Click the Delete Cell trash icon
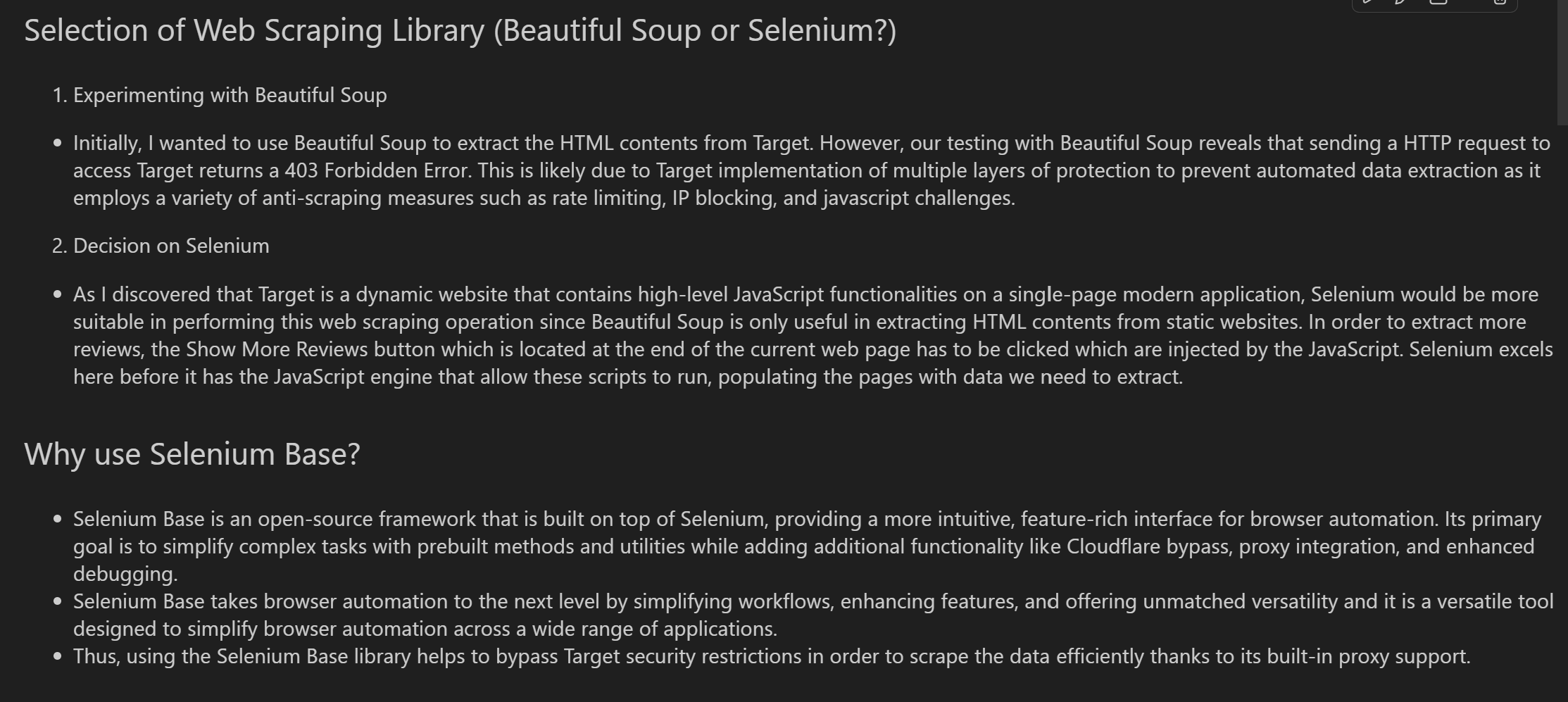 point(1500,2)
